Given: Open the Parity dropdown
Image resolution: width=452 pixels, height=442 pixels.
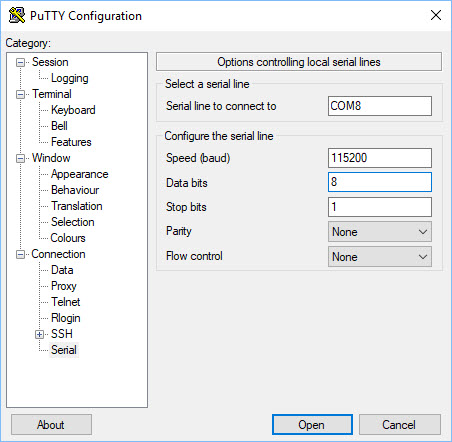Looking at the screenshot, I should pos(380,232).
